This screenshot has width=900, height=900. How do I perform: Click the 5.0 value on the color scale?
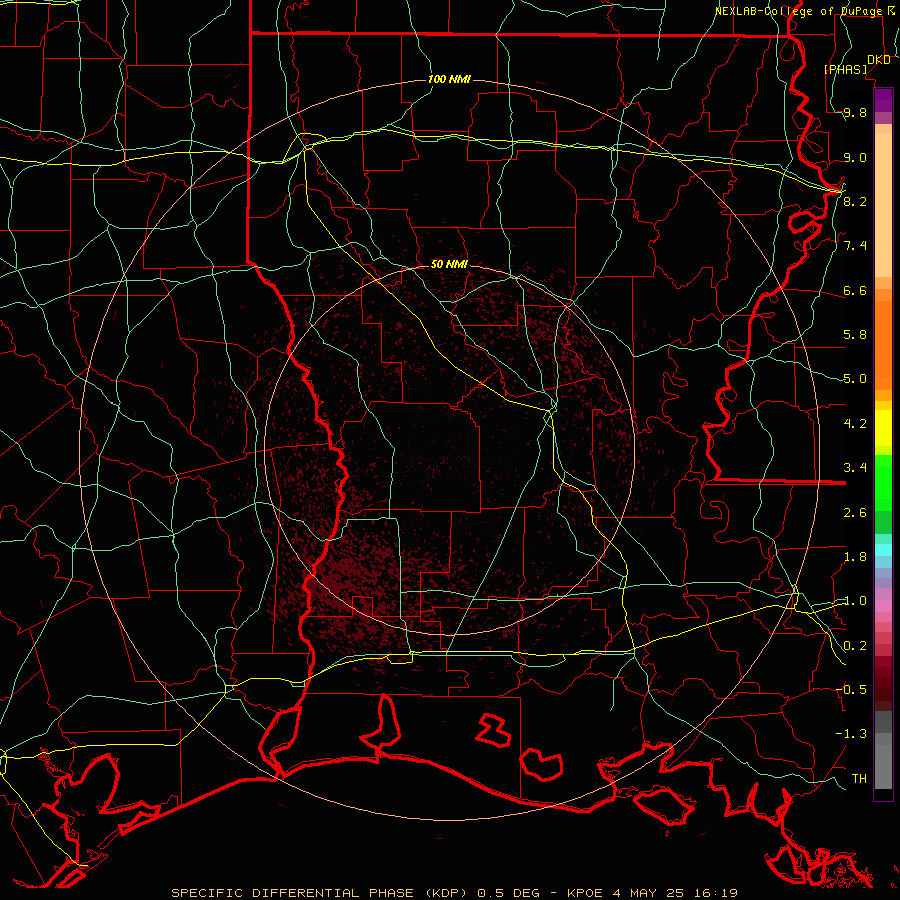pyautogui.click(x=855, y=379)
